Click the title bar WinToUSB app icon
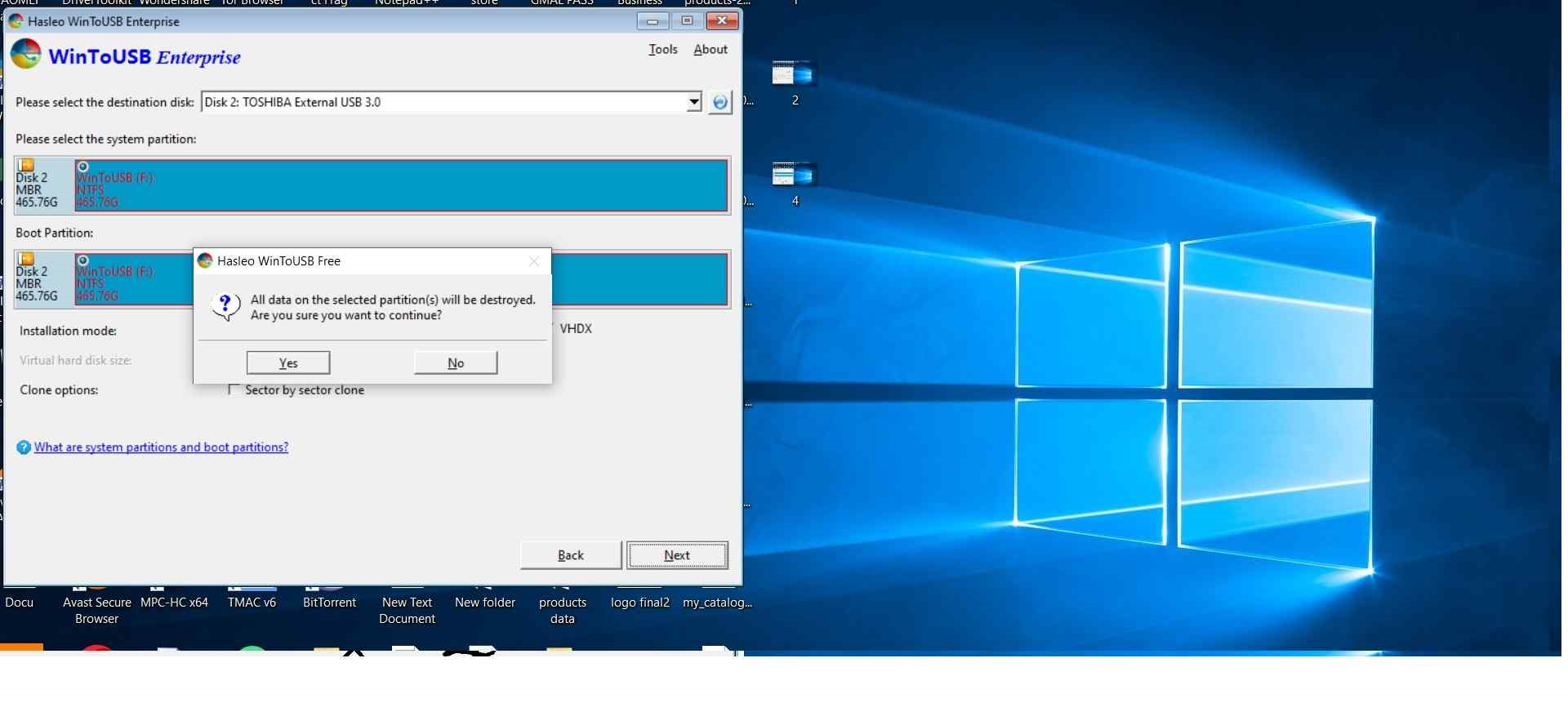This screenshot has height=725, width=1568. (x=16, y=21)
